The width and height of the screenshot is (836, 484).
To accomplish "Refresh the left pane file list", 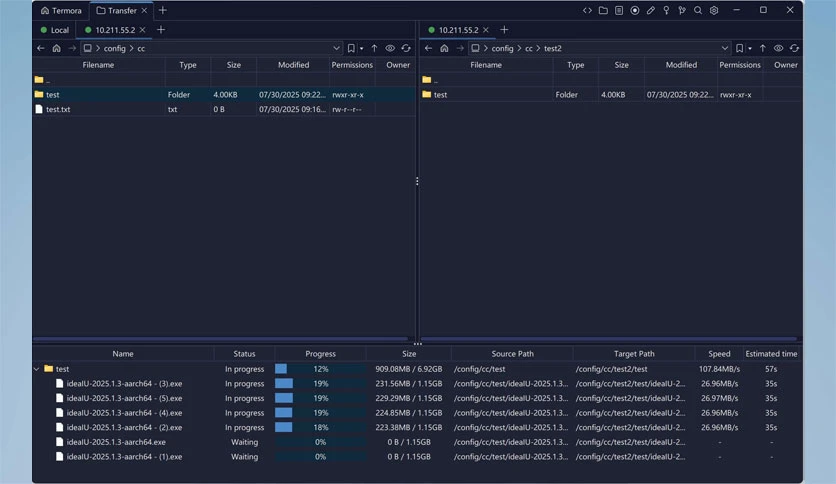I will click(406, 48).
